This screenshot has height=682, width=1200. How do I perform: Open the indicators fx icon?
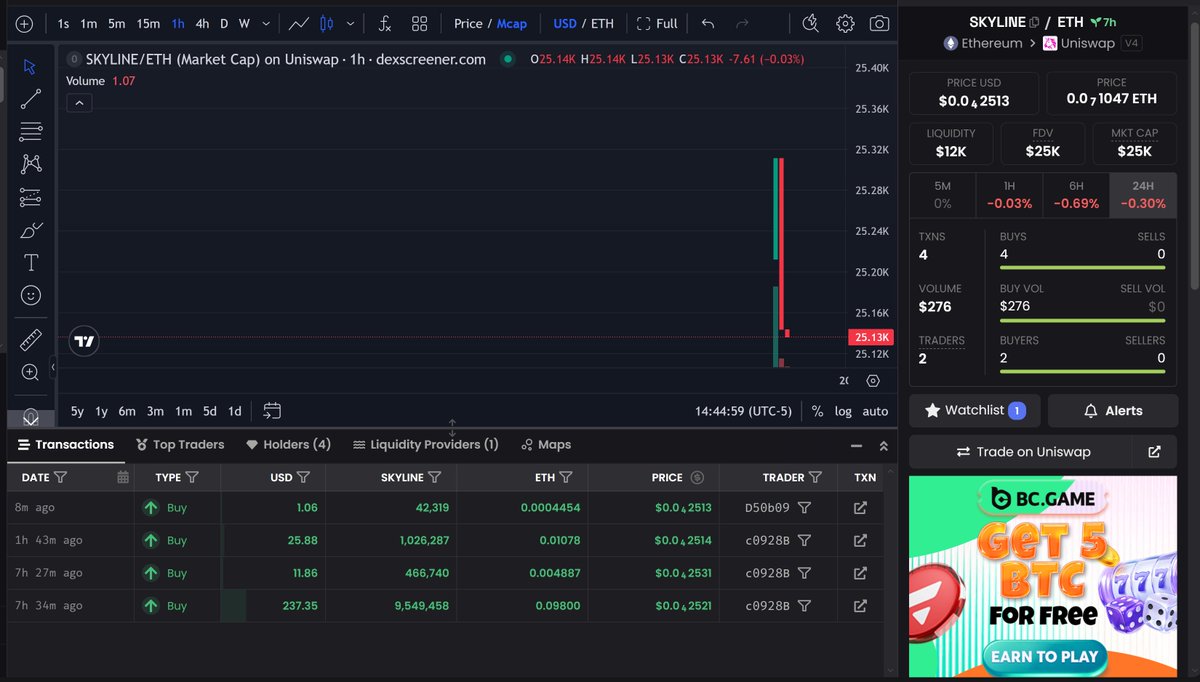[x=384, y=23]
